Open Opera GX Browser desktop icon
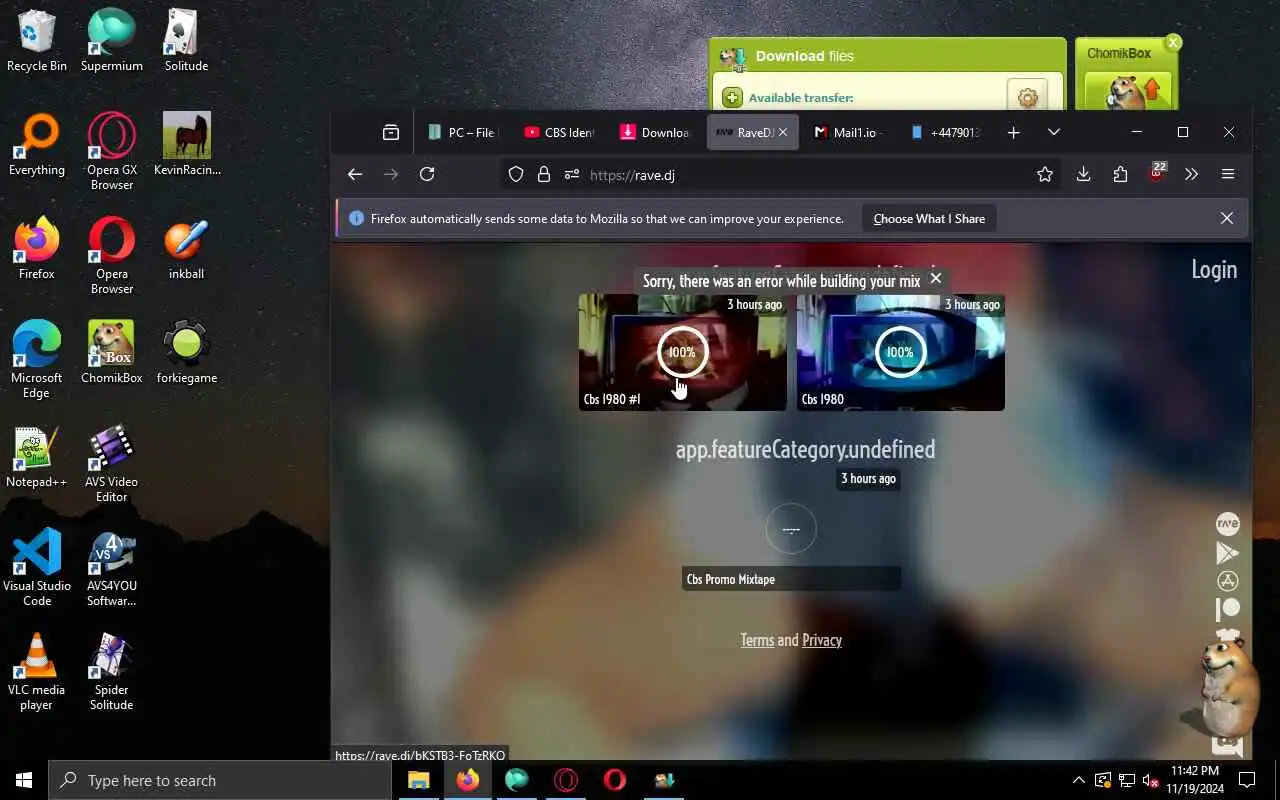The height and width of the screenshot is (800, 1280). [x=112, y=151]
